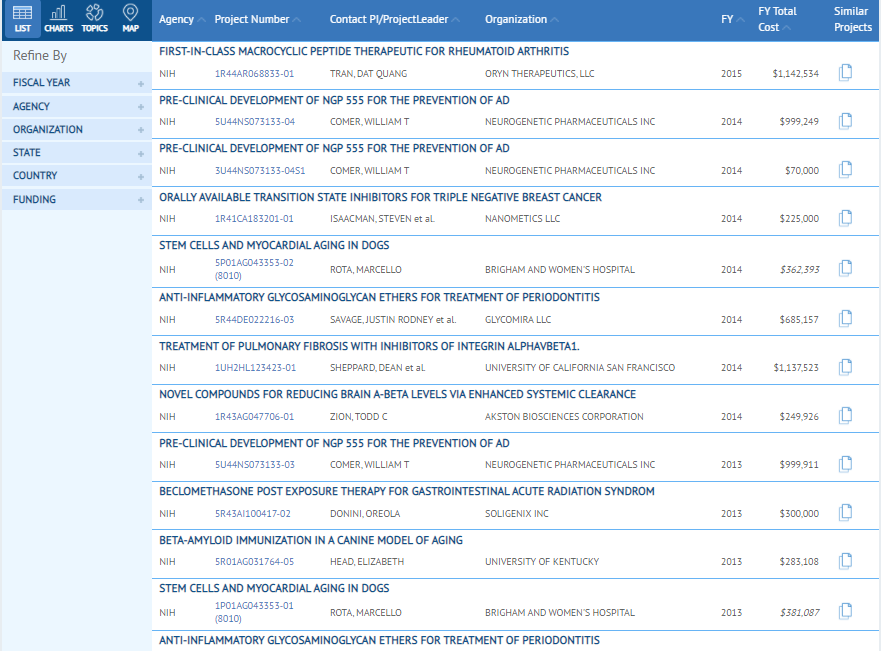Click the Similar Projects column header
The height and width of the screenshot is (651, 881).
click(x=852, y=19)
